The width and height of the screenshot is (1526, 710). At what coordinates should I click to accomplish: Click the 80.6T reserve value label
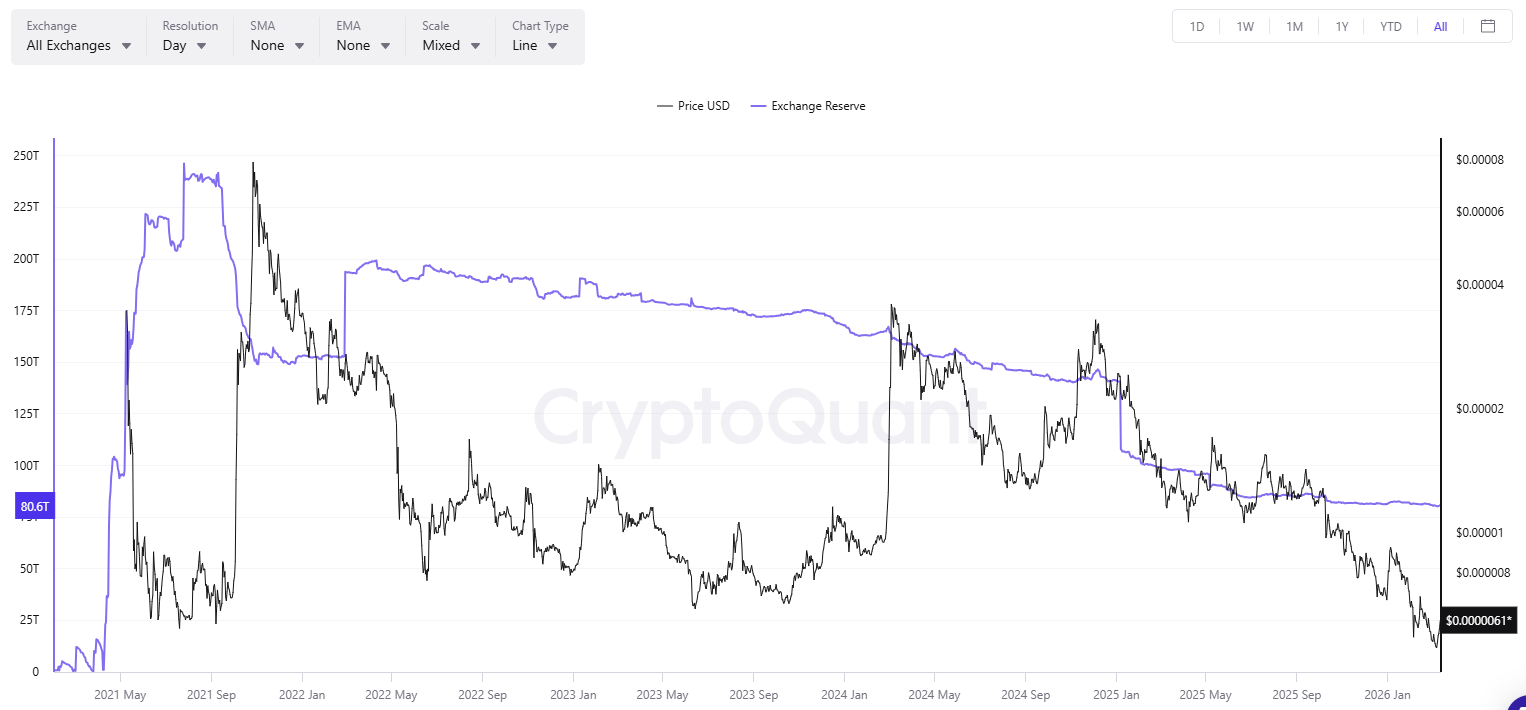click(34, 506)
